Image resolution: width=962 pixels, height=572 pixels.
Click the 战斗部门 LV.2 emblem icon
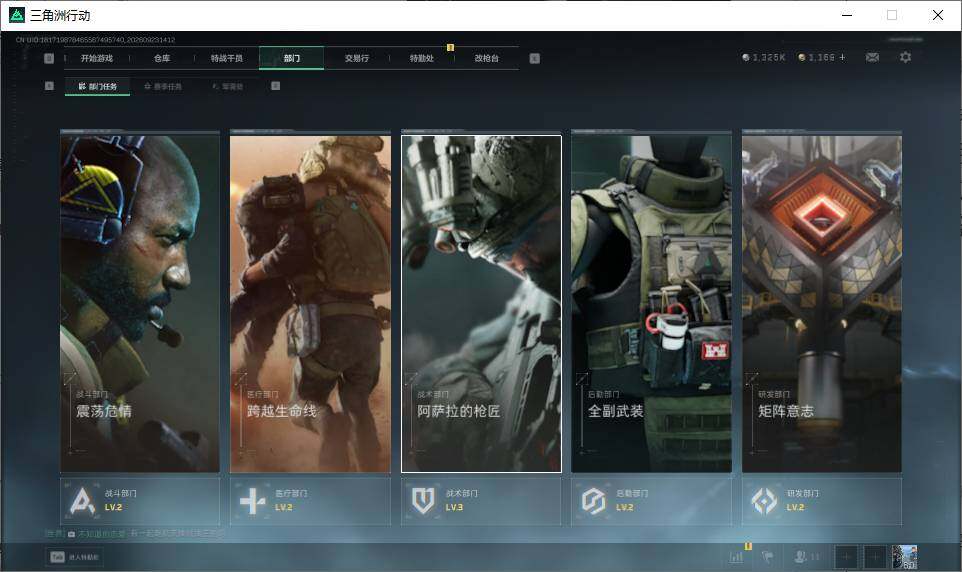click(x=82, y=501)
